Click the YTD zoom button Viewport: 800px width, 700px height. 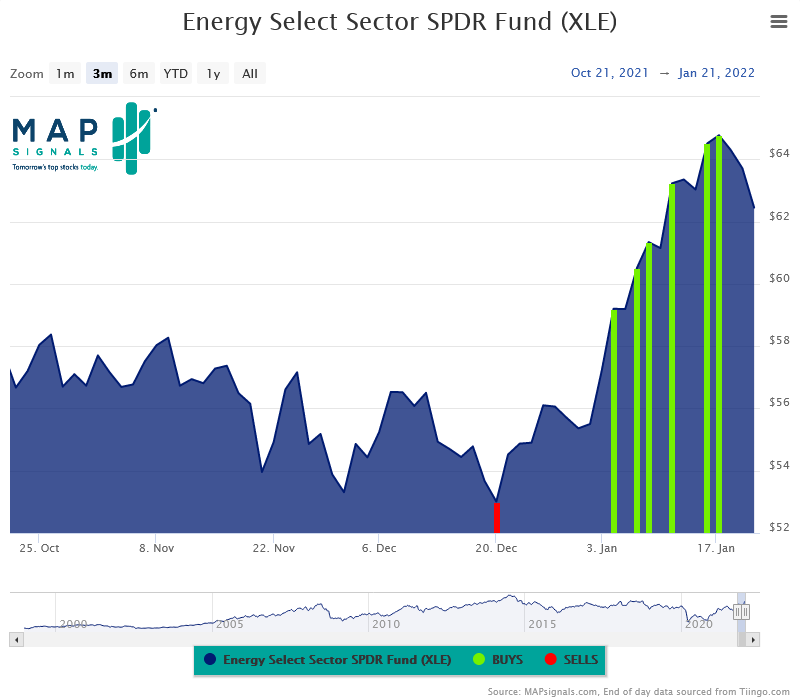point(175,73)
